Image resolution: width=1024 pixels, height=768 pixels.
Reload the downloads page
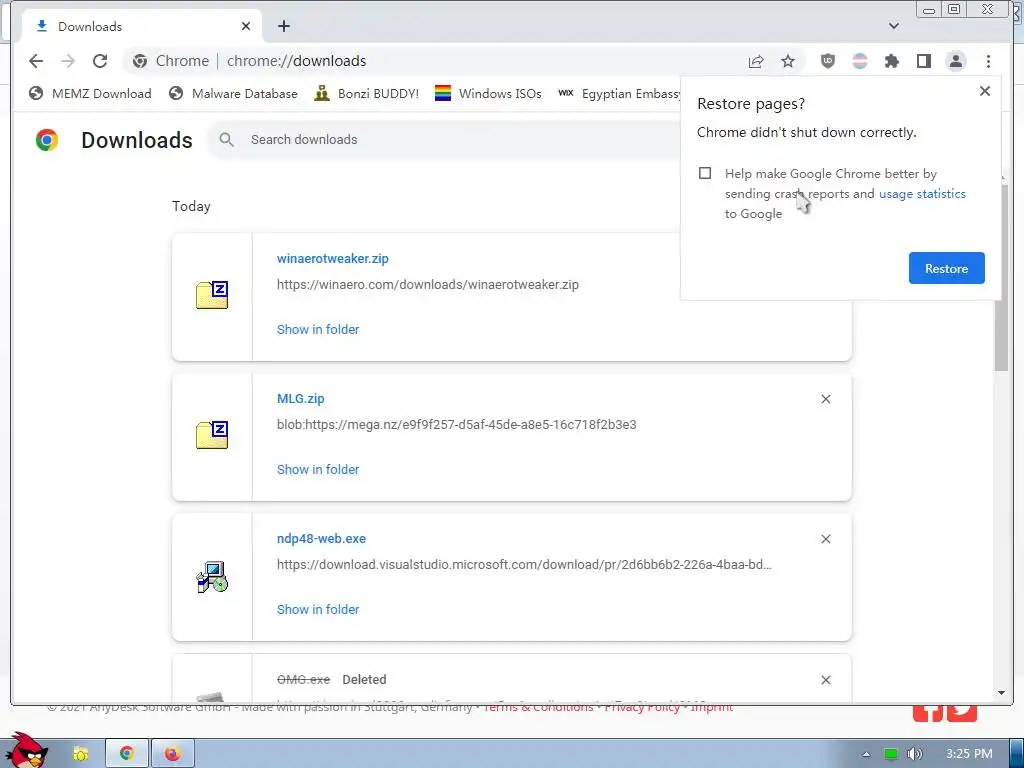pos(100,61)
